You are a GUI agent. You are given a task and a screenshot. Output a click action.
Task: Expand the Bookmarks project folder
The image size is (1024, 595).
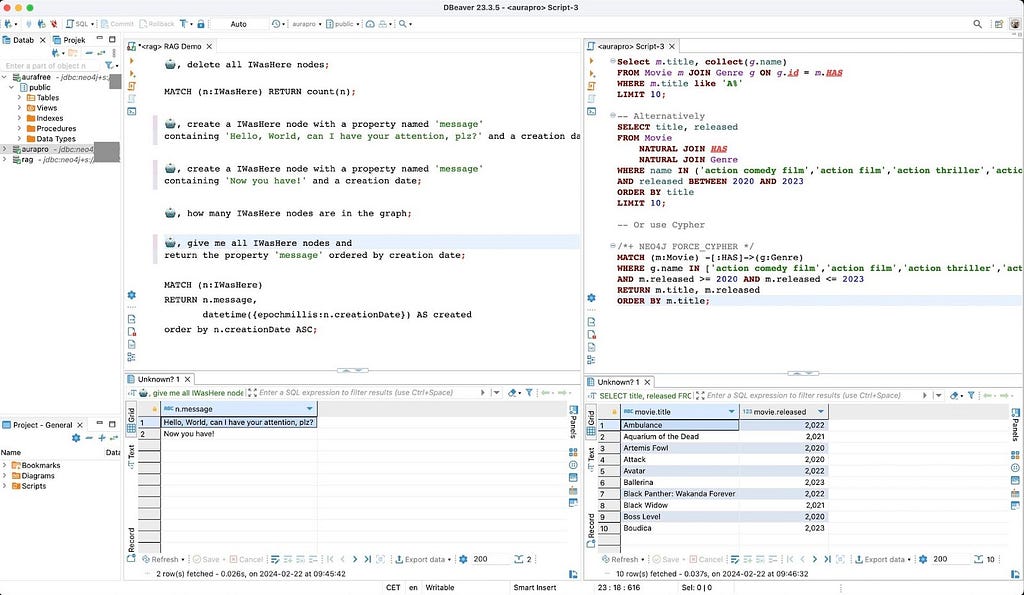(x=5, y=466)
